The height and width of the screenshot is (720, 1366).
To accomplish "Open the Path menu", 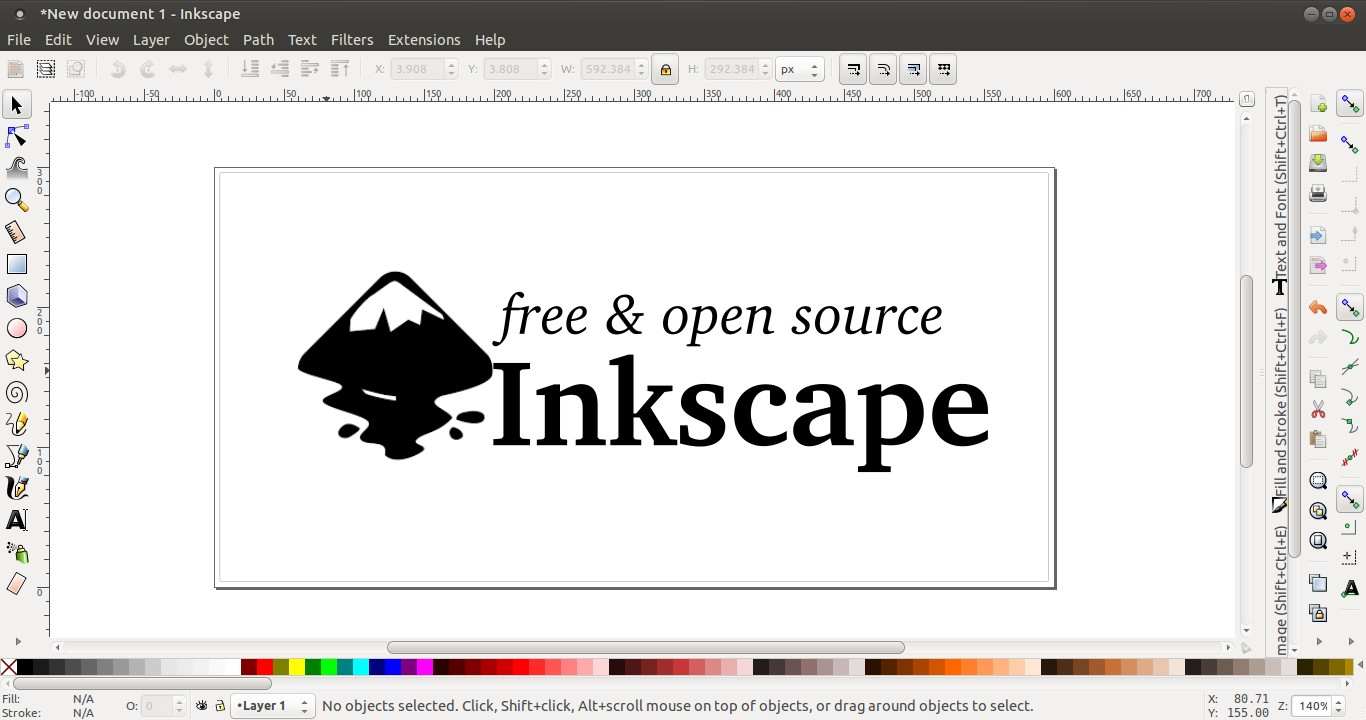I will [258, 40].
